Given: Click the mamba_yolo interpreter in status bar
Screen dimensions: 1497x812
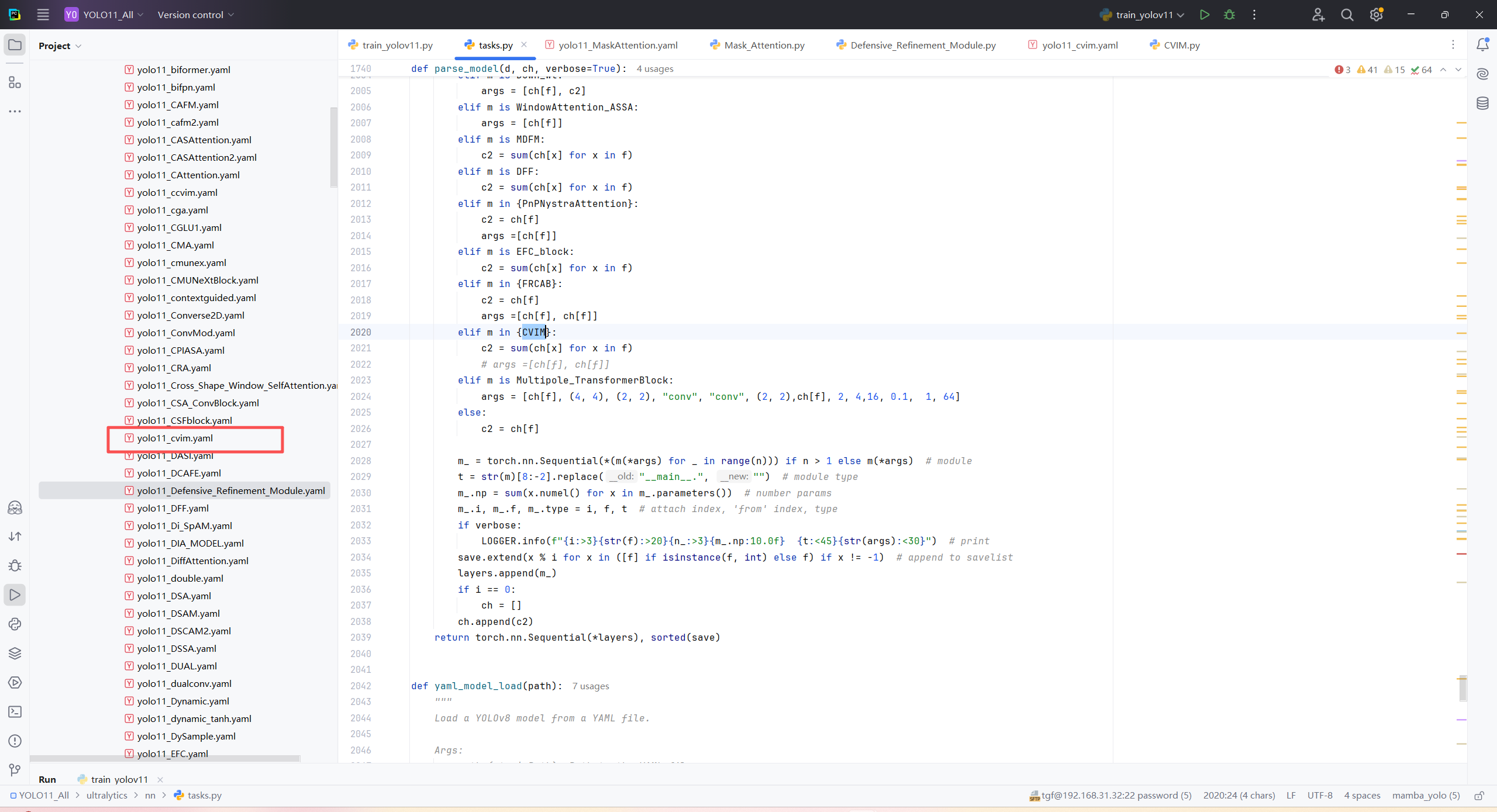Looking at the screenshot, I should click(x=1425, y=796).
